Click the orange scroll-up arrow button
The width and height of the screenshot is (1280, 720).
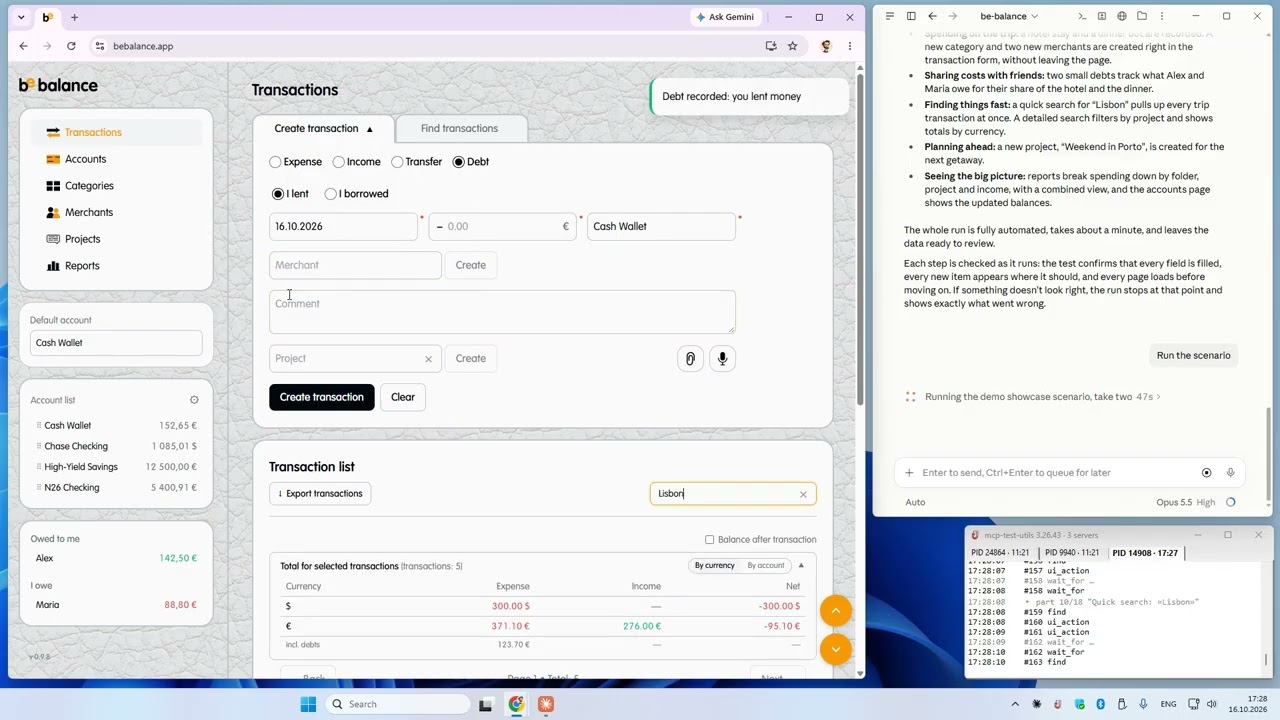tap(835, 610)
